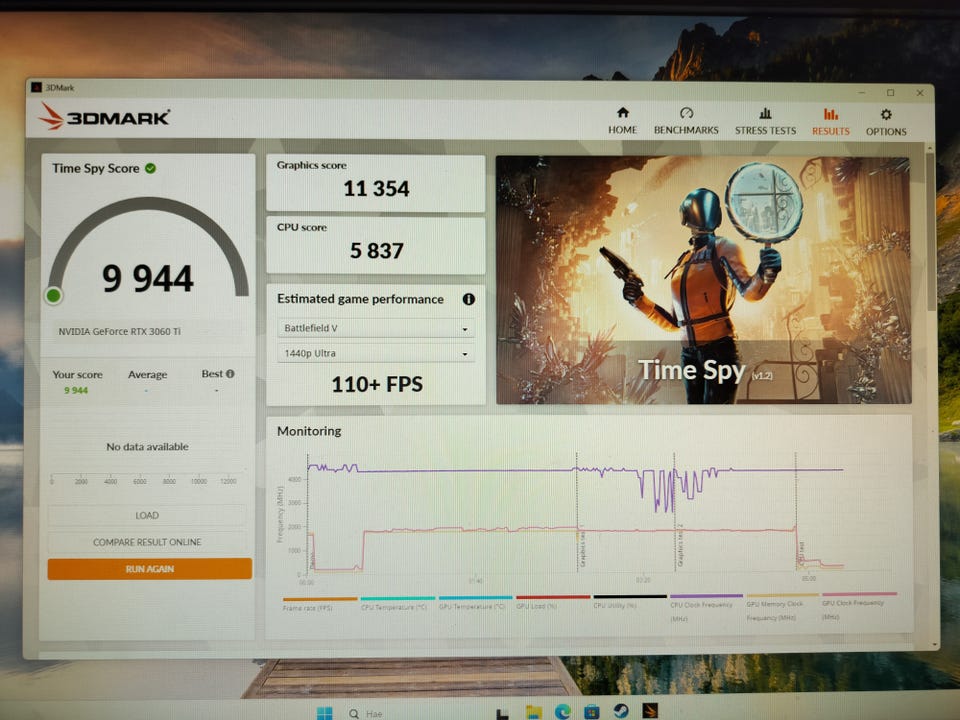The image size is (960, 720).
Task: Toggle the GPU Clock Frequency legend
Action: [x=859, y=606]
